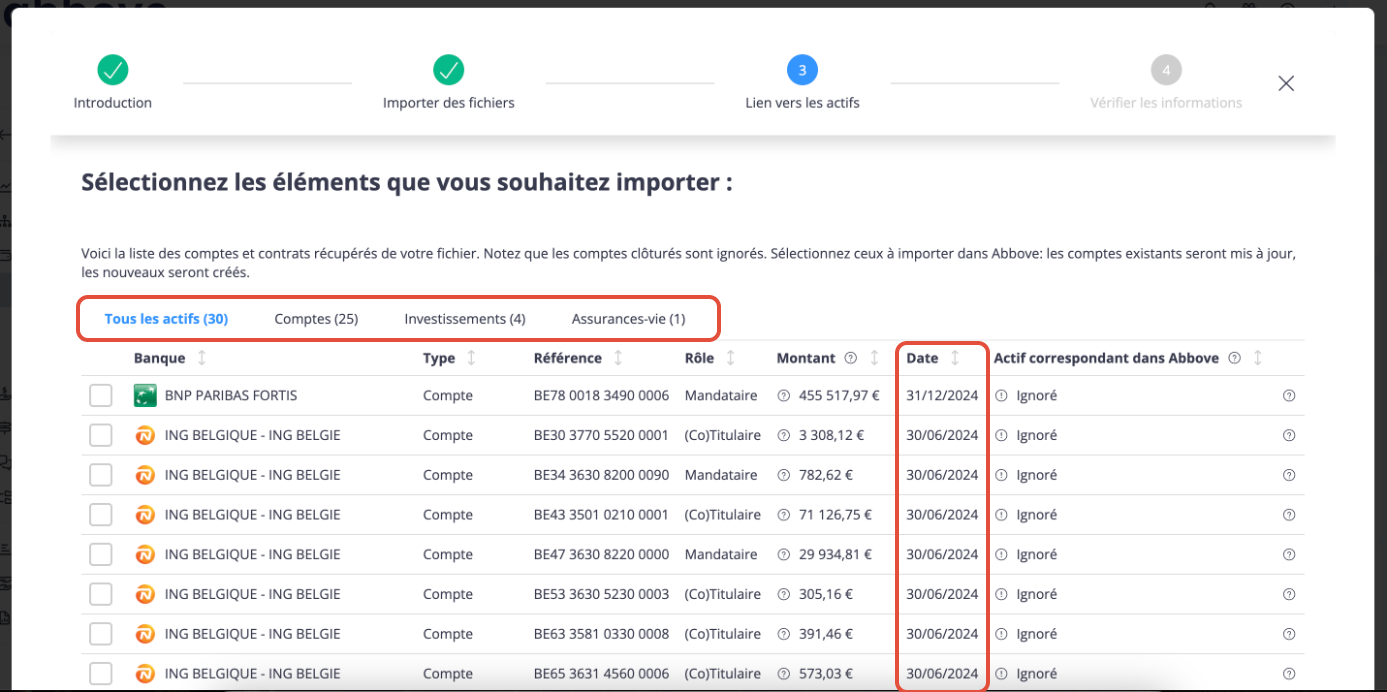1387x692 pixels.
Task: Click the Importer des fichiers step label
Action: (449, 103)
